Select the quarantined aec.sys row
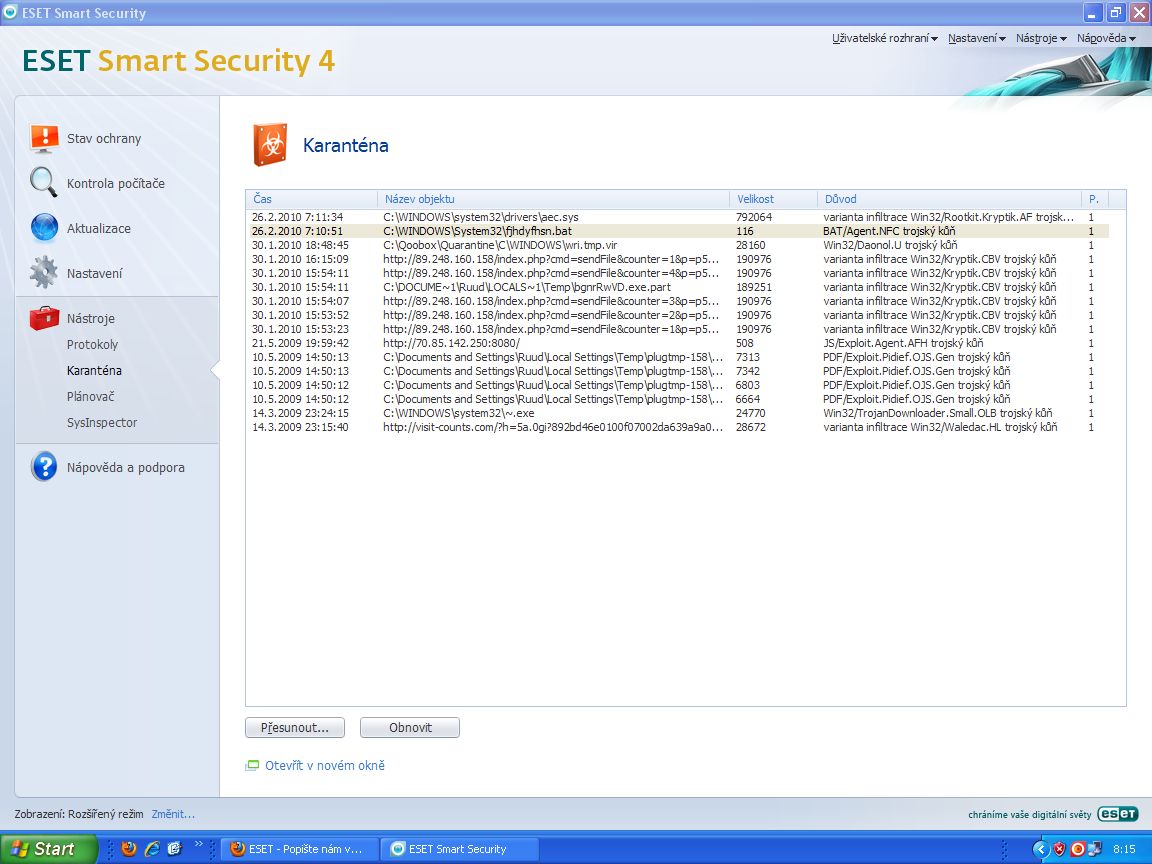The height and width of the screenshot is (864, 1152). click(480, 217)
